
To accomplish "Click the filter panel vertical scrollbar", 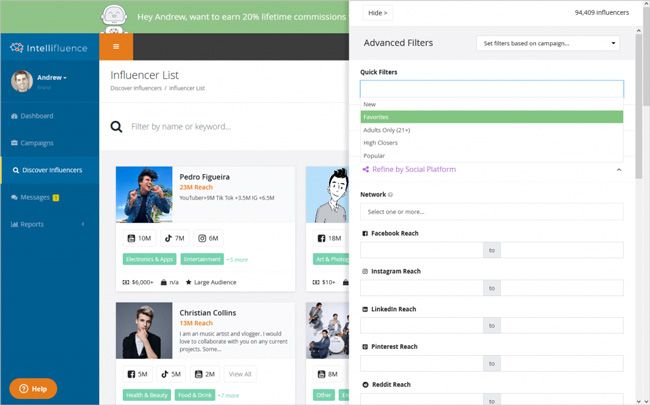I will pos(638,106).
